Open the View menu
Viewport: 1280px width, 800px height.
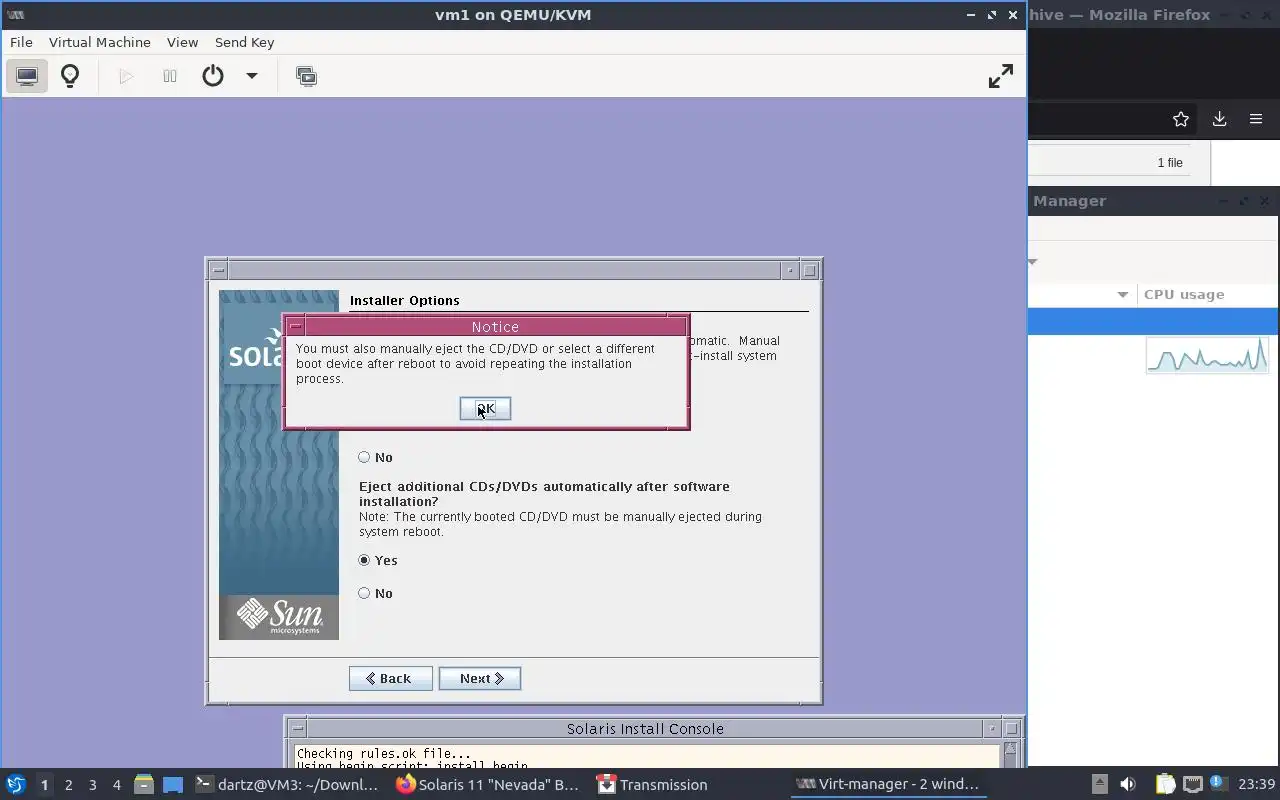182,42
